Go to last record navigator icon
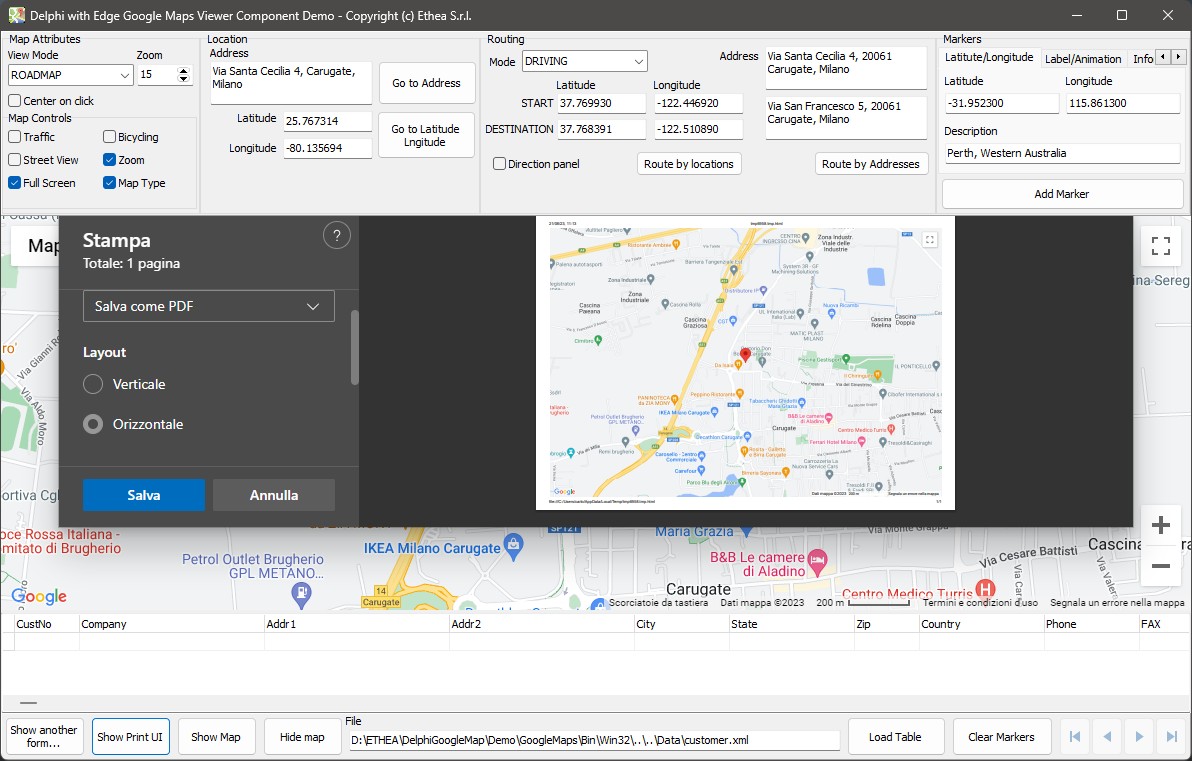 pyautogui.click(x=1171, y=736)
